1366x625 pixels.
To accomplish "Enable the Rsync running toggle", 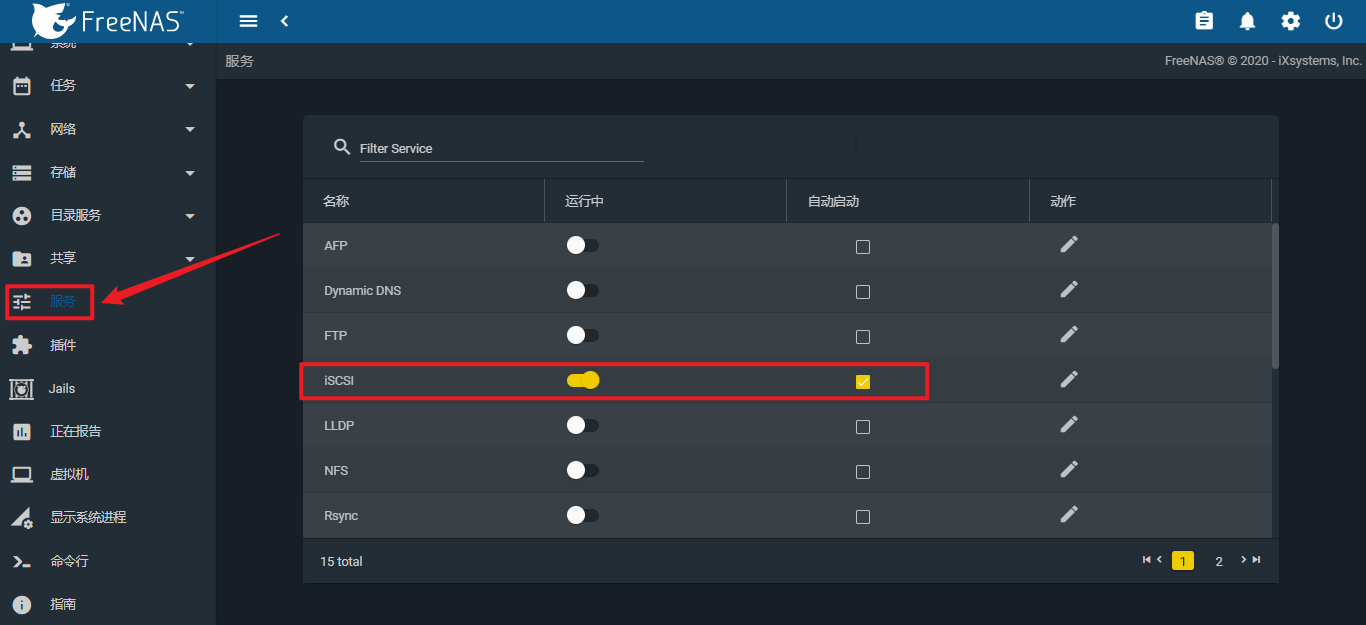I will point(582,515).
